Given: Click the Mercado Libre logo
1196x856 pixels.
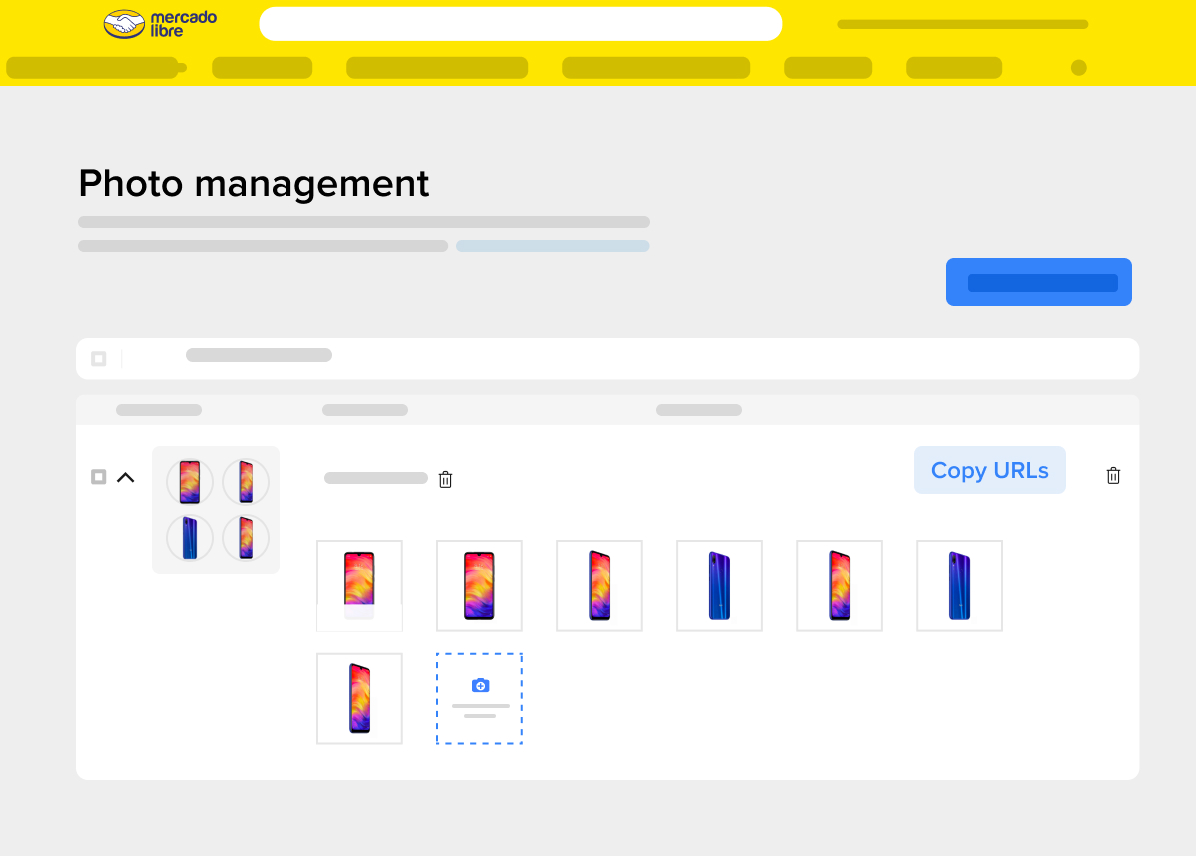Looking at the screenshot, I should pos(160,24).
